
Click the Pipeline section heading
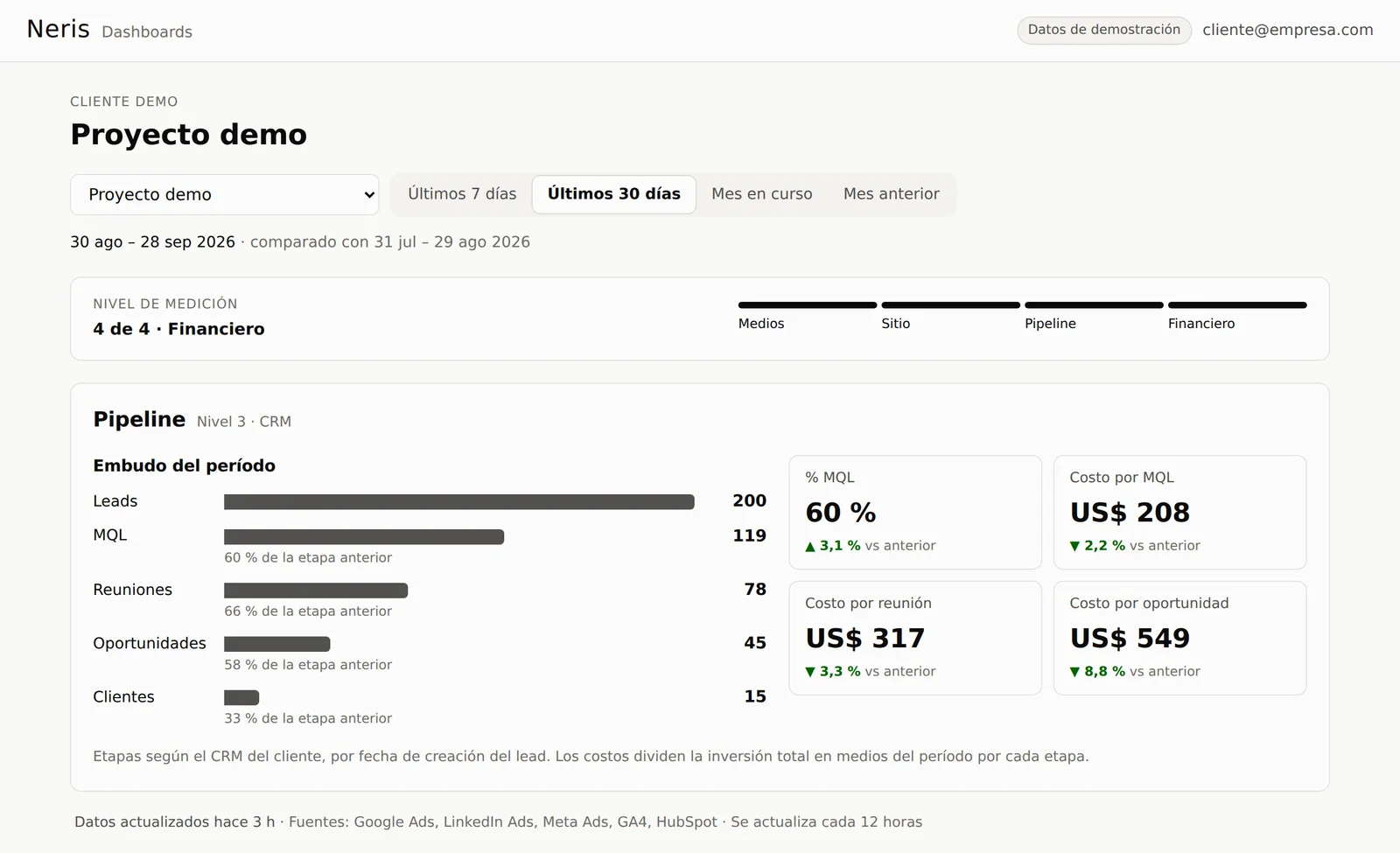139,419
